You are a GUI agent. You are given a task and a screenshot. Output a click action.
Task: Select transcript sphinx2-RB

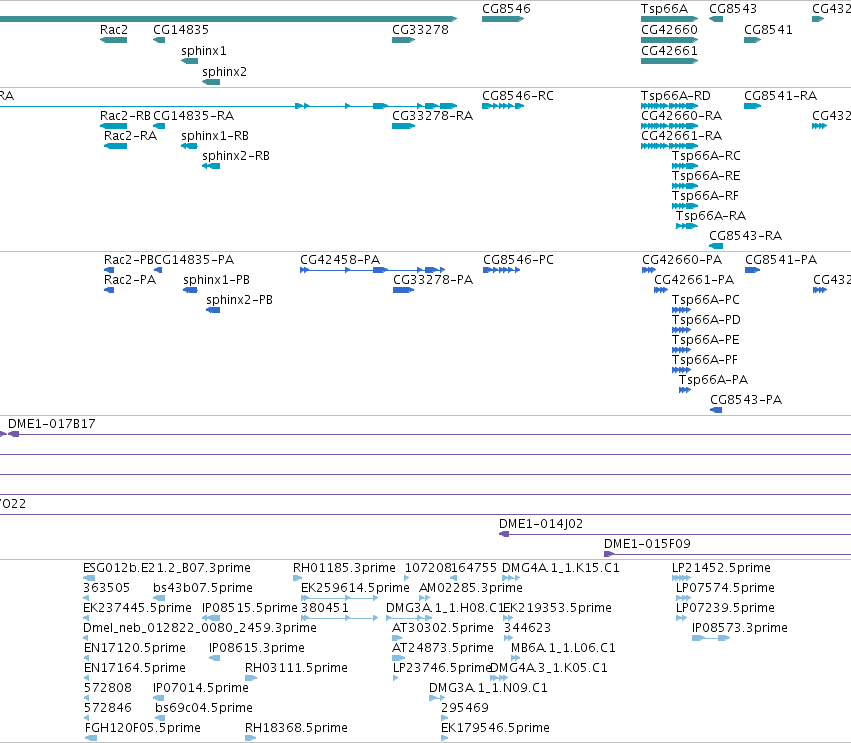tap(211, 167)
